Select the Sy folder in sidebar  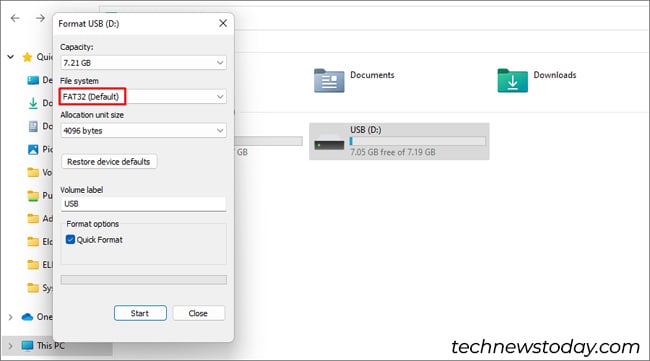pos(33,288)
